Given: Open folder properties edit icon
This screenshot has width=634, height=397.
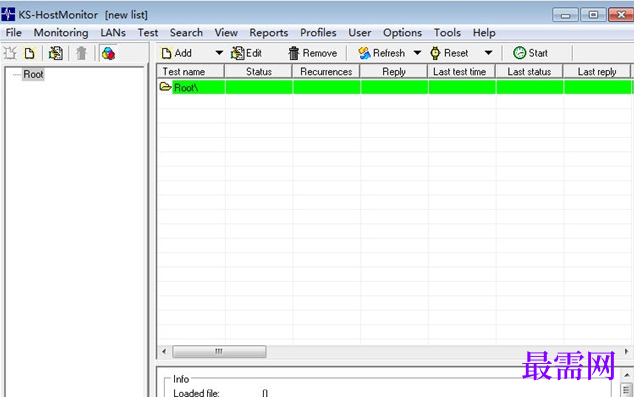Looking at the screenshot, I should [x=56, y=53].
